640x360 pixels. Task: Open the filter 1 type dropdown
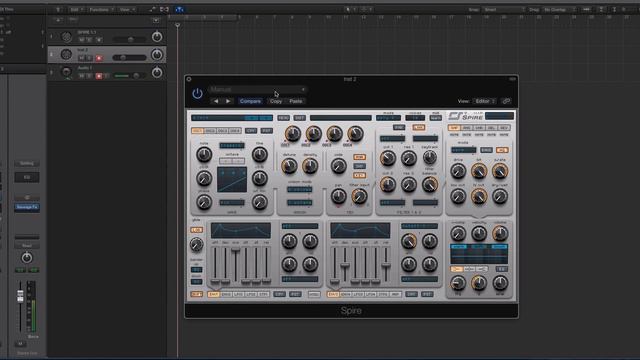click(392, 138)
